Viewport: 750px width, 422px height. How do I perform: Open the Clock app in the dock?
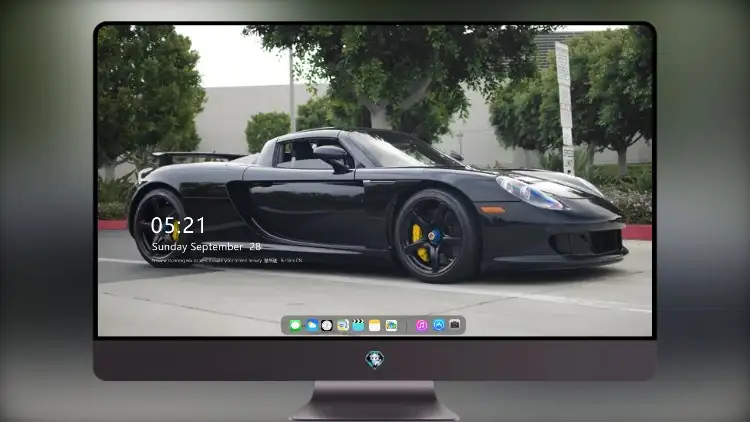(x=327, y=325)
